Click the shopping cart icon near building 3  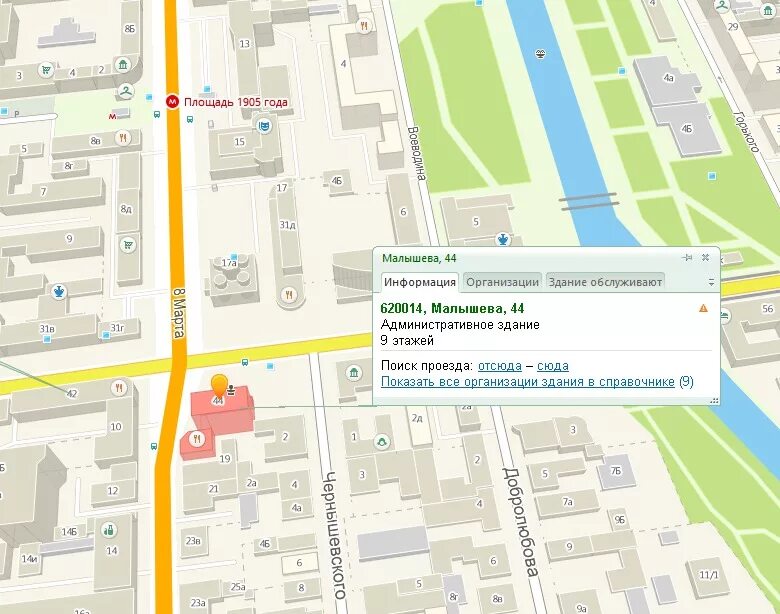tap(46, 70)
